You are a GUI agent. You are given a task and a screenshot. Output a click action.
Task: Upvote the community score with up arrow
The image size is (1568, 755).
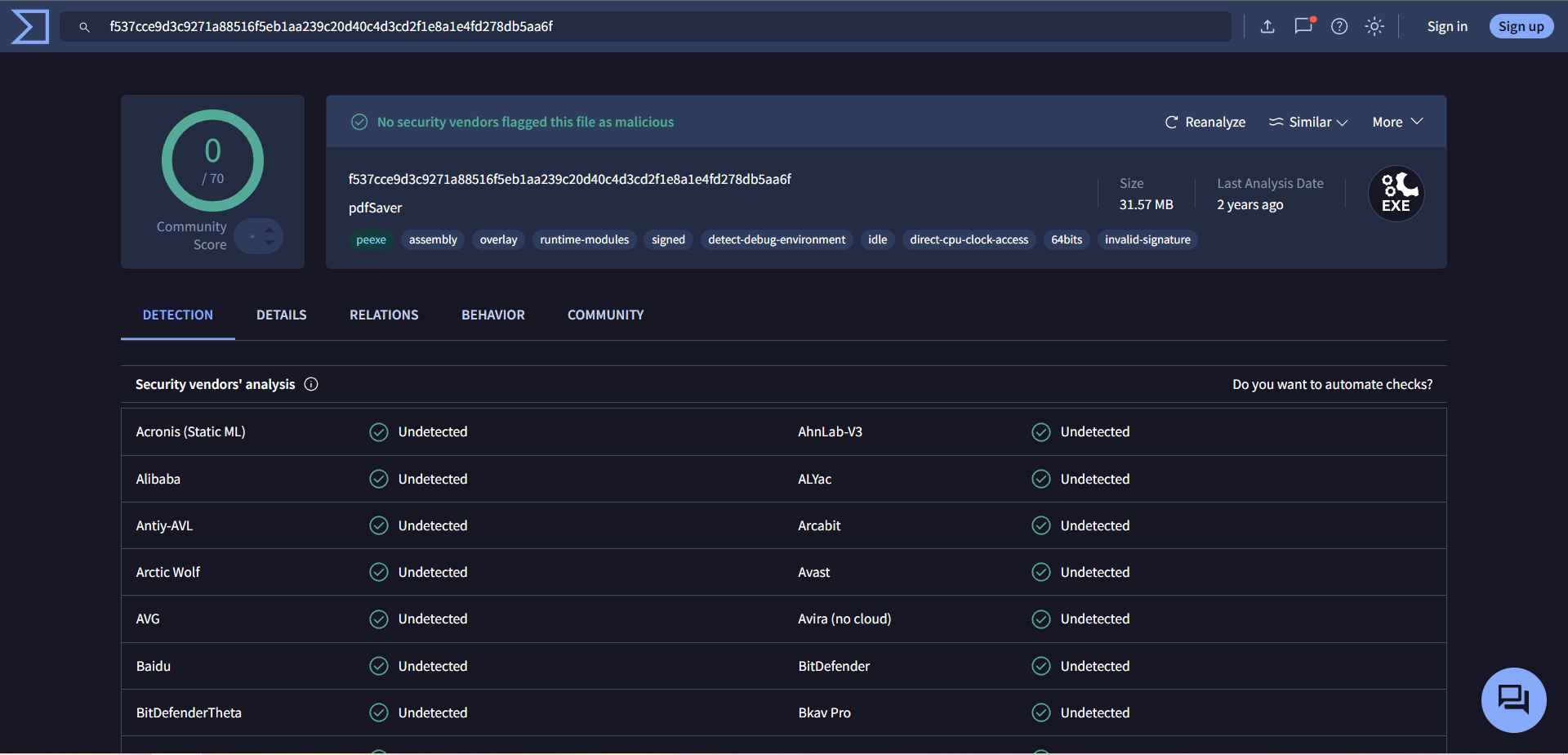coord(269,230)
